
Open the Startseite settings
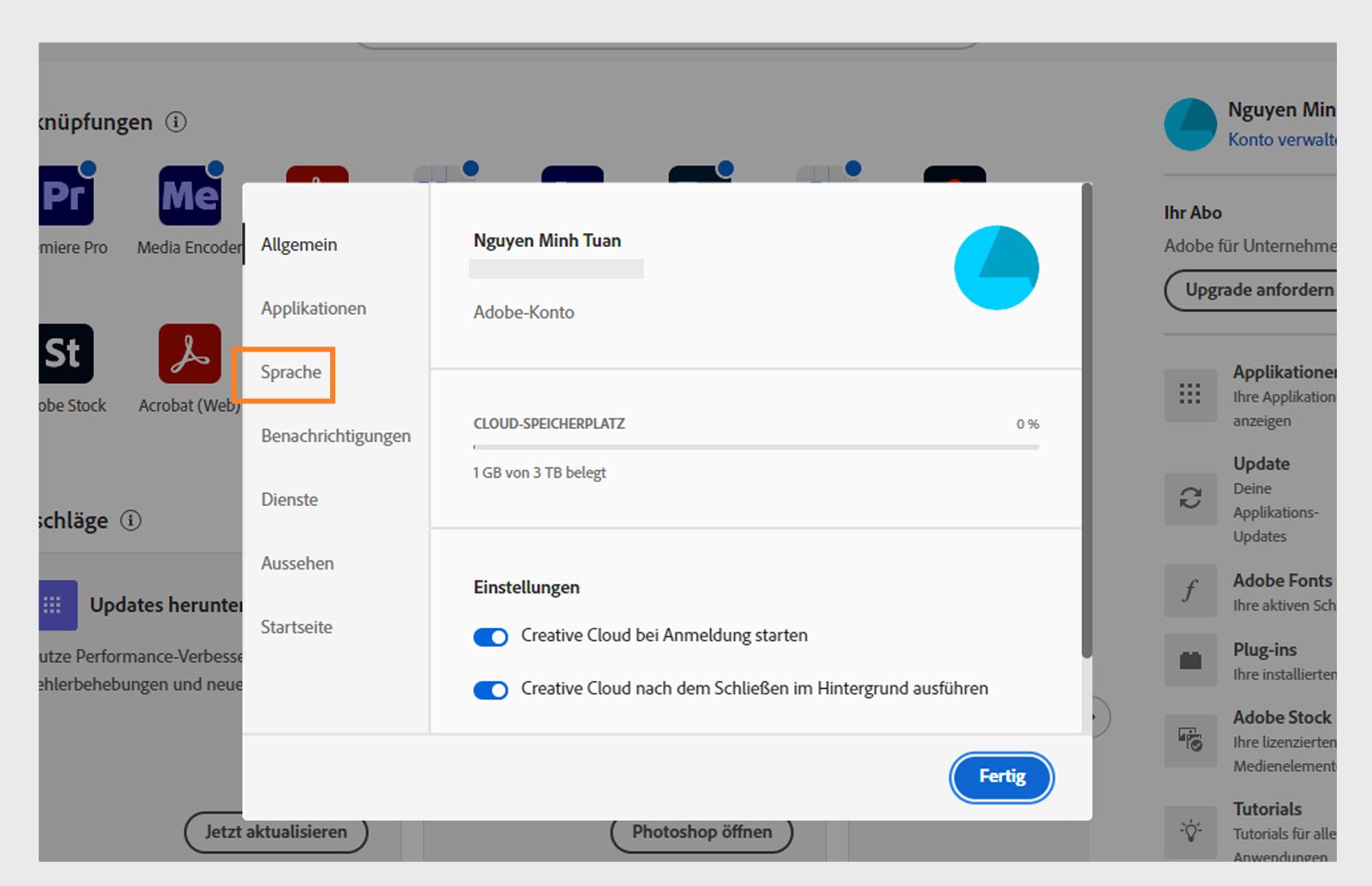297,627
